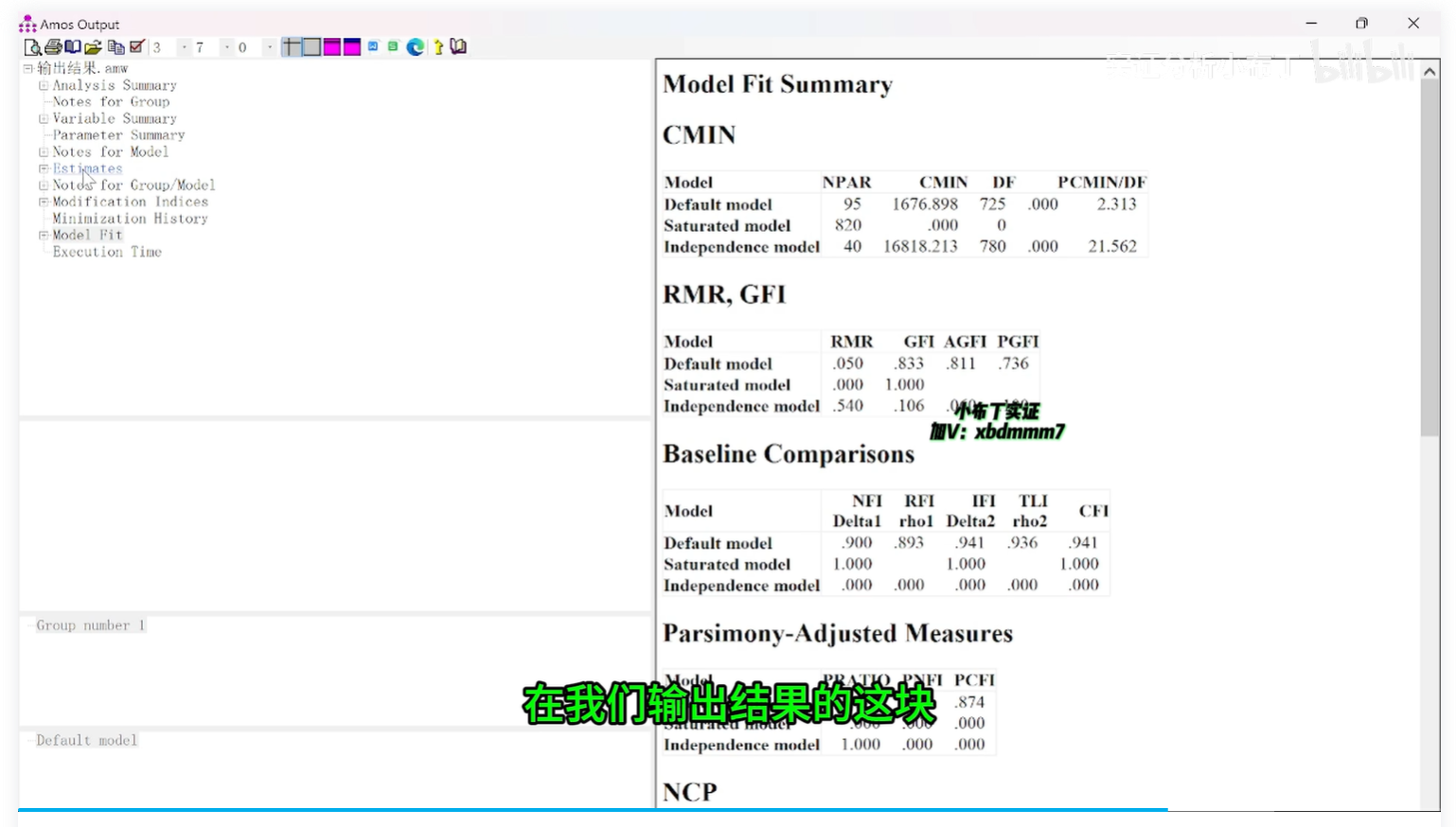This screenshot has width=1456, height=827.
Task: Select Execution Time in the tree
Action: tap(107, 252)
